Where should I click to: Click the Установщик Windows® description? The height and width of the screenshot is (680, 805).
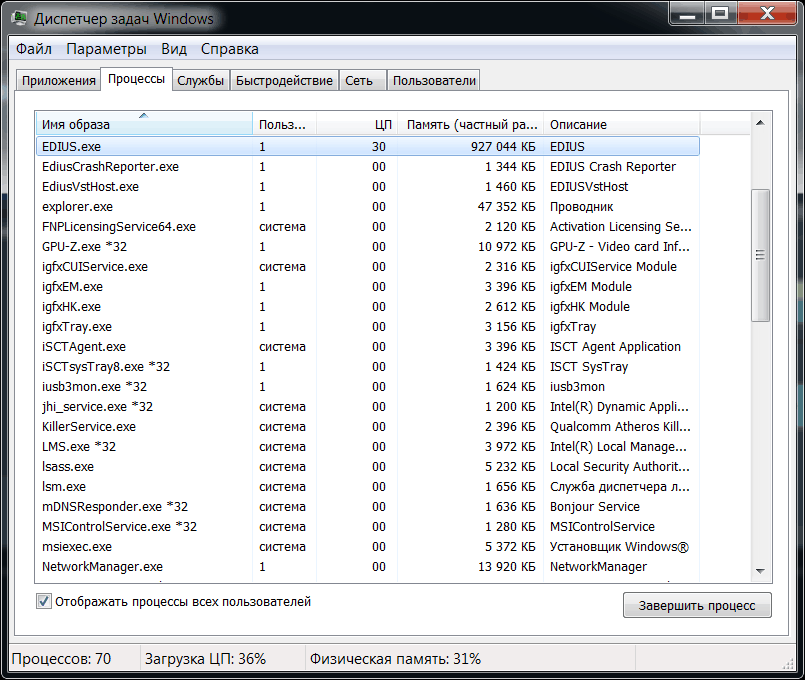point(619,547)
